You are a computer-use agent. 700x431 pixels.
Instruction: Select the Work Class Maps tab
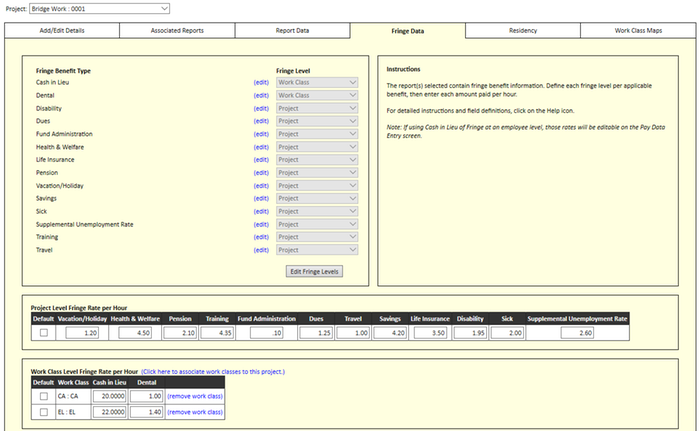pyautogui.click(x=639, y=31)
